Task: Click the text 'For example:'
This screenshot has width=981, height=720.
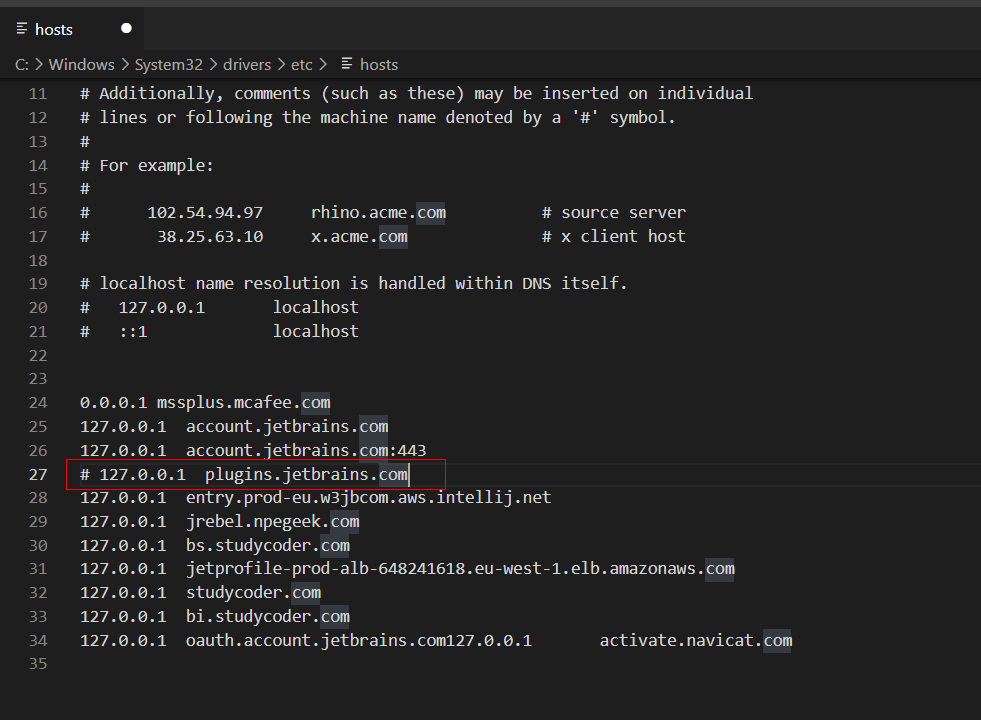Action: 156,166
